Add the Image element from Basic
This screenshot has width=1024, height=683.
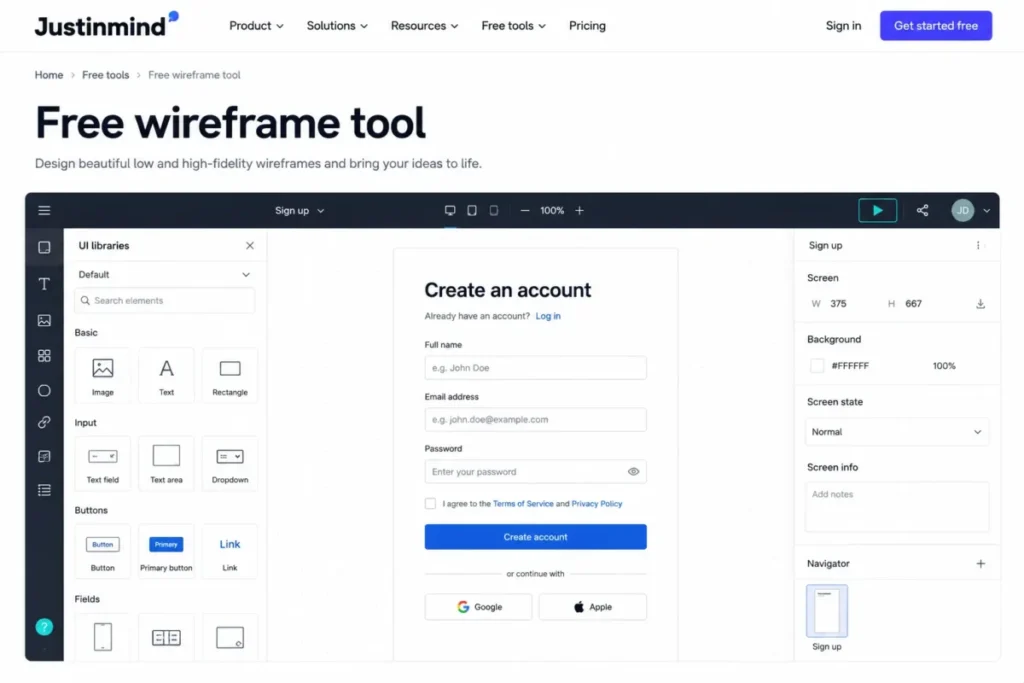coord(103,375)
